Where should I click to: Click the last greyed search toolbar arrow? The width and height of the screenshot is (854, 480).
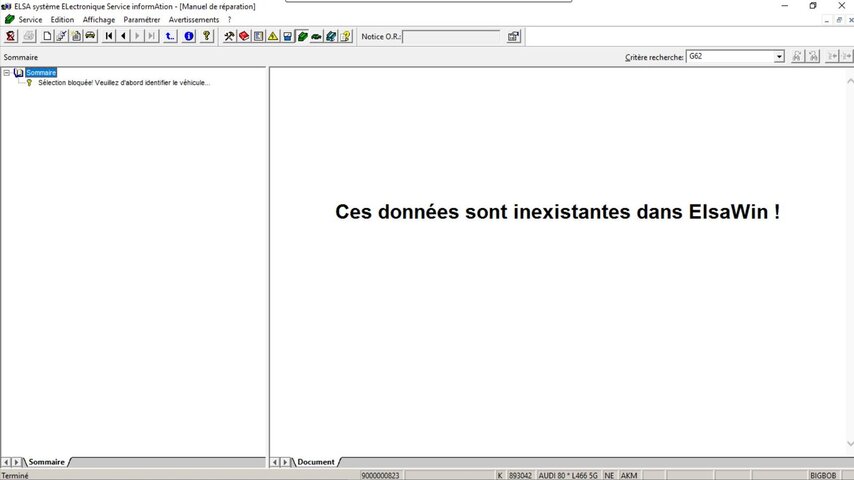pyautogui.click(x=846, y=56)
